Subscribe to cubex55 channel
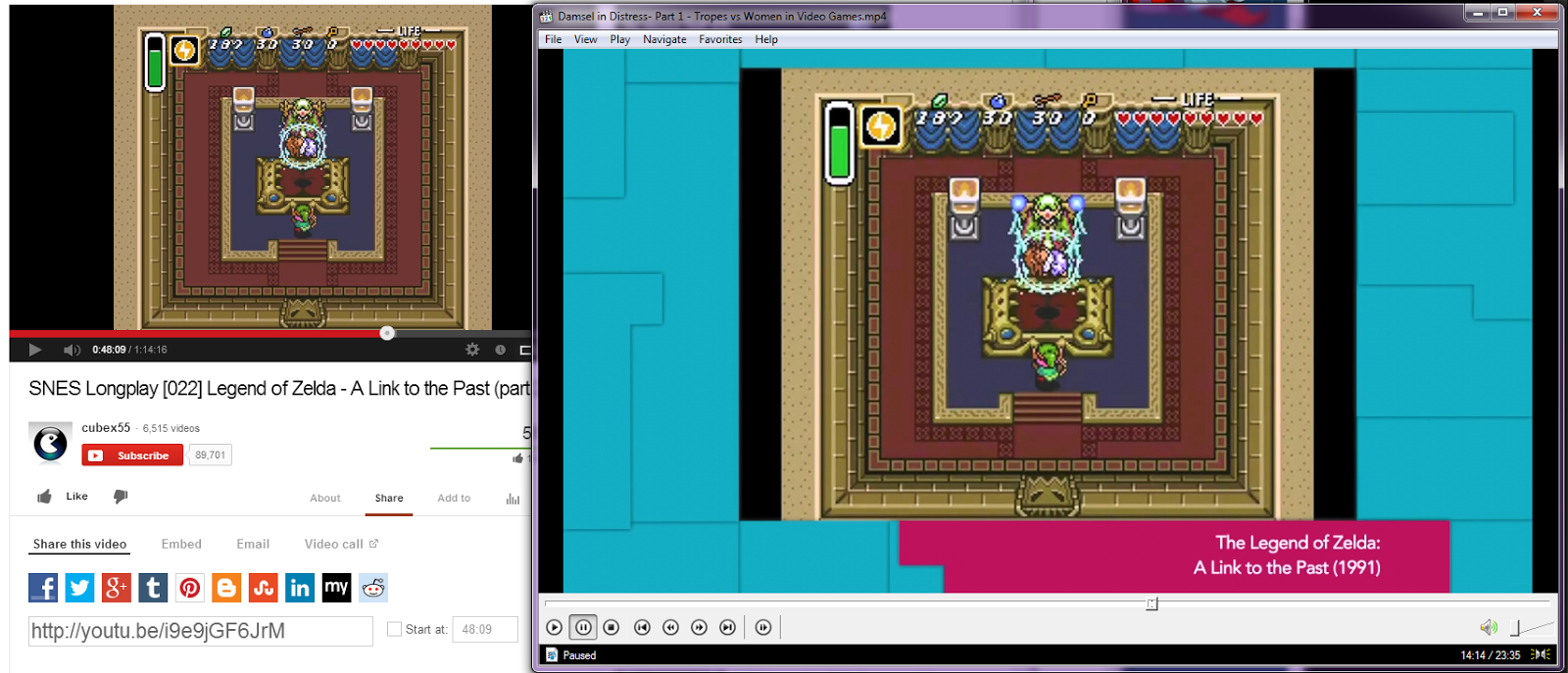 tap(132, 456)
